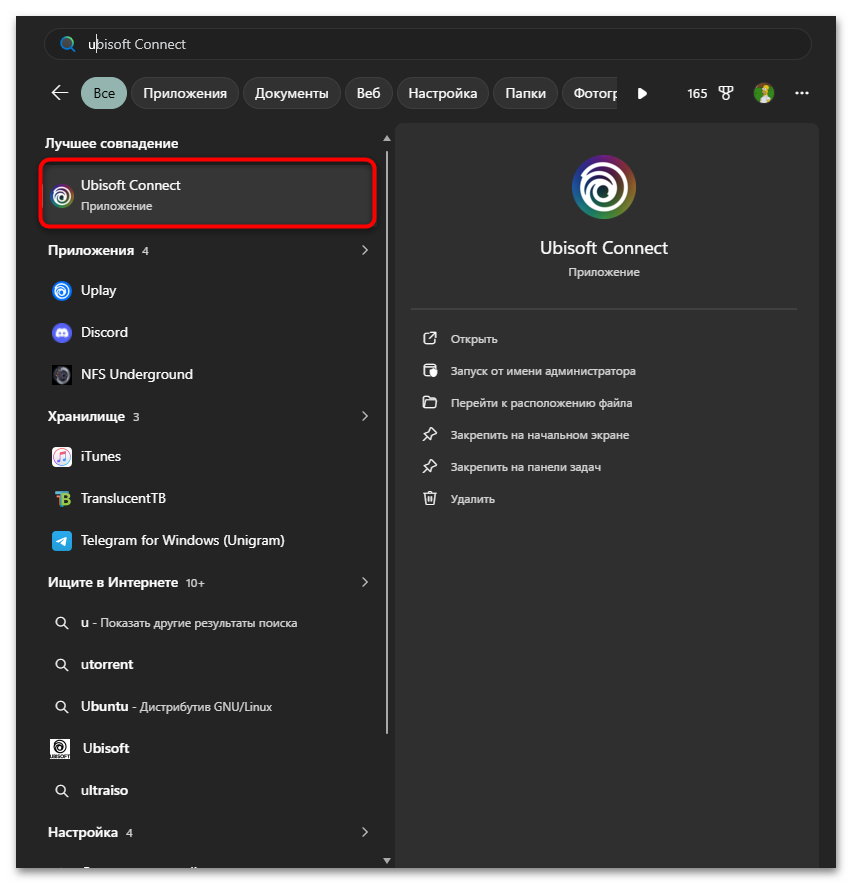Open the three-dots more options menu
This screenshot has width=852, height=884.
pos(801,93)
